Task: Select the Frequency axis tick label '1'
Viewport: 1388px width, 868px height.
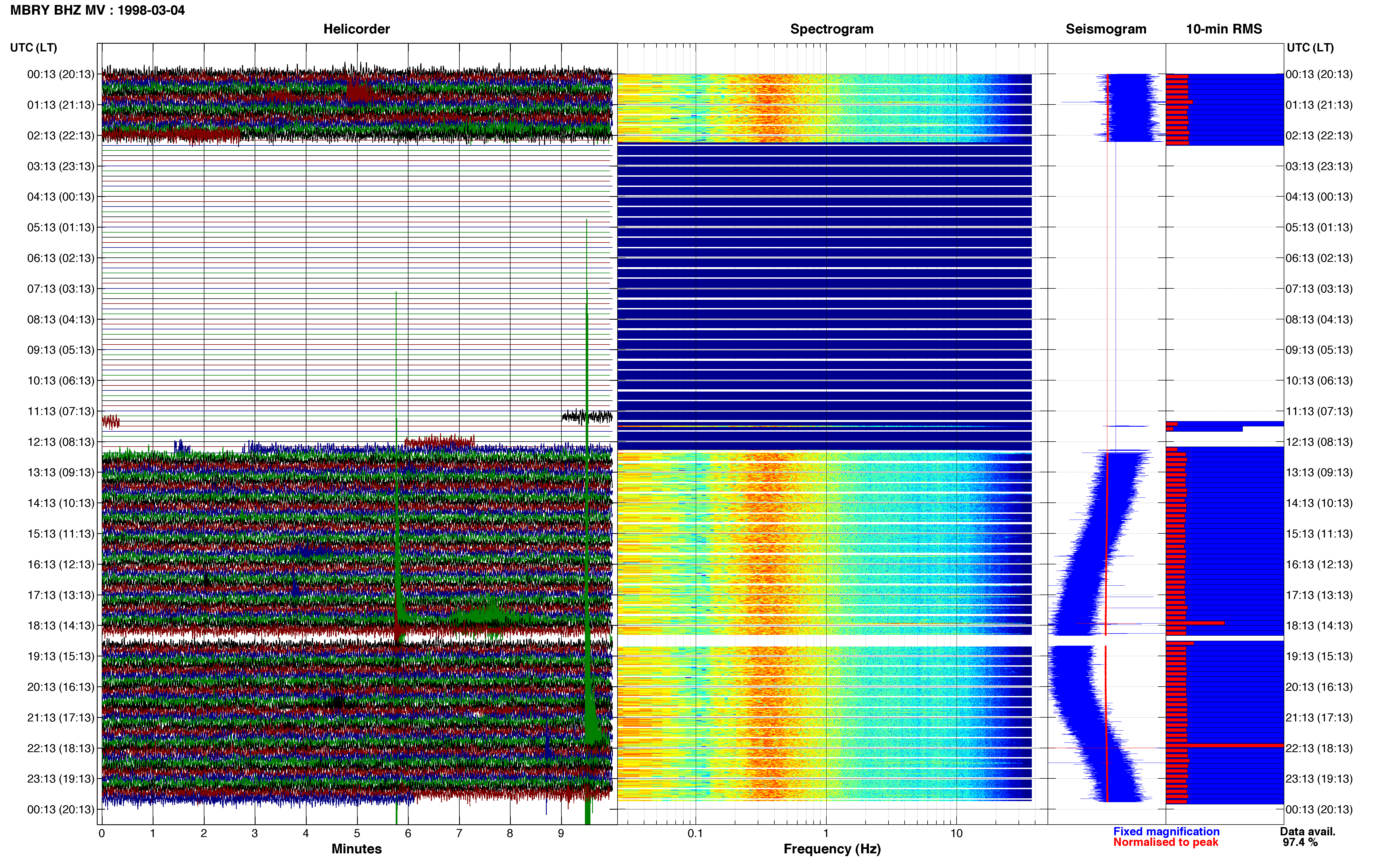Action: pyautogui.click(x=826, y=833)
